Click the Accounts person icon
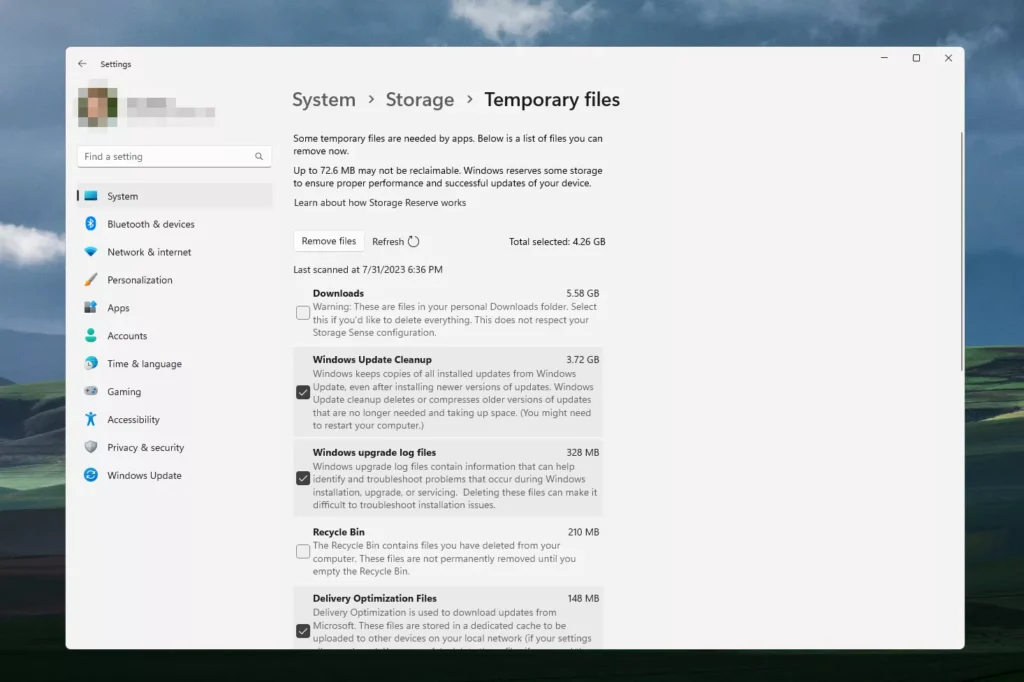The height and width of the screenshot is (682, 1024). click(90, 336)
